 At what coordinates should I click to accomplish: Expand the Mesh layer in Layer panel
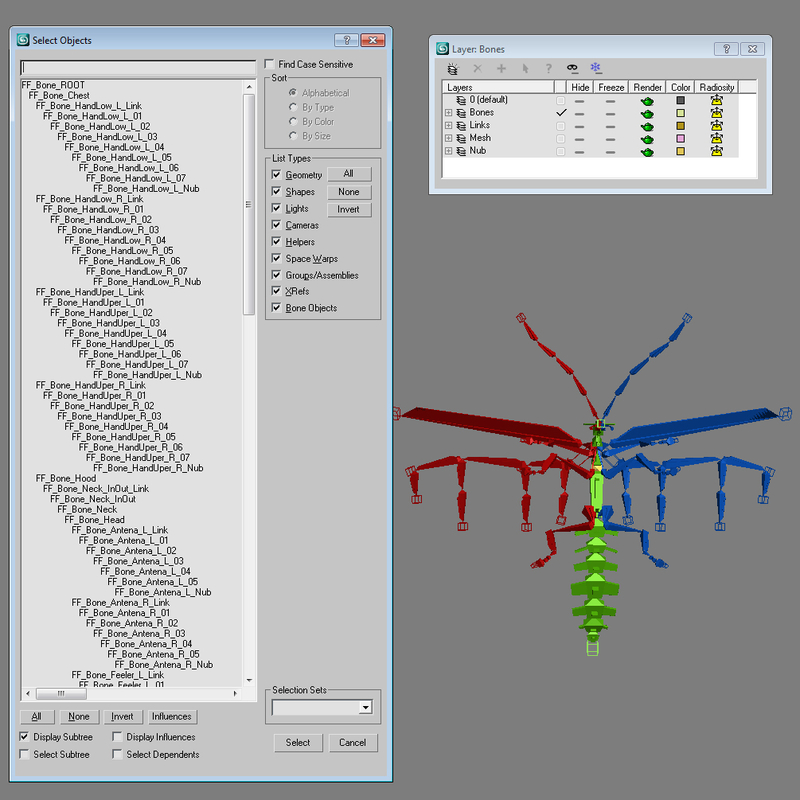449,139
